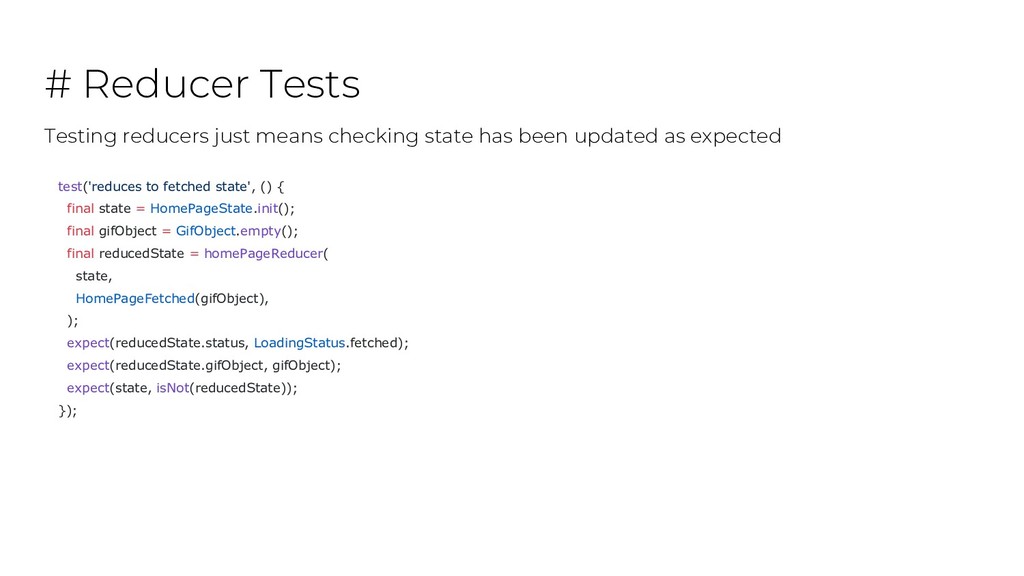Click the first 'expect' call
This screenshot has width=1024, height=576.
pos(88,344)
